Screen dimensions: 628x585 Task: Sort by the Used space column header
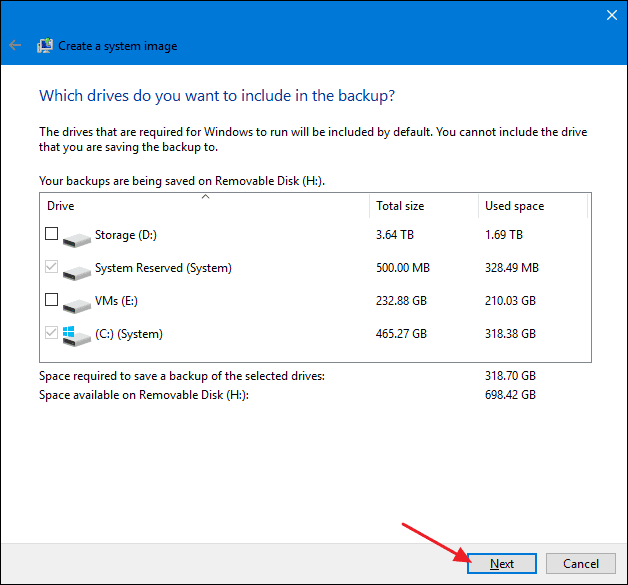coord(533,206)
